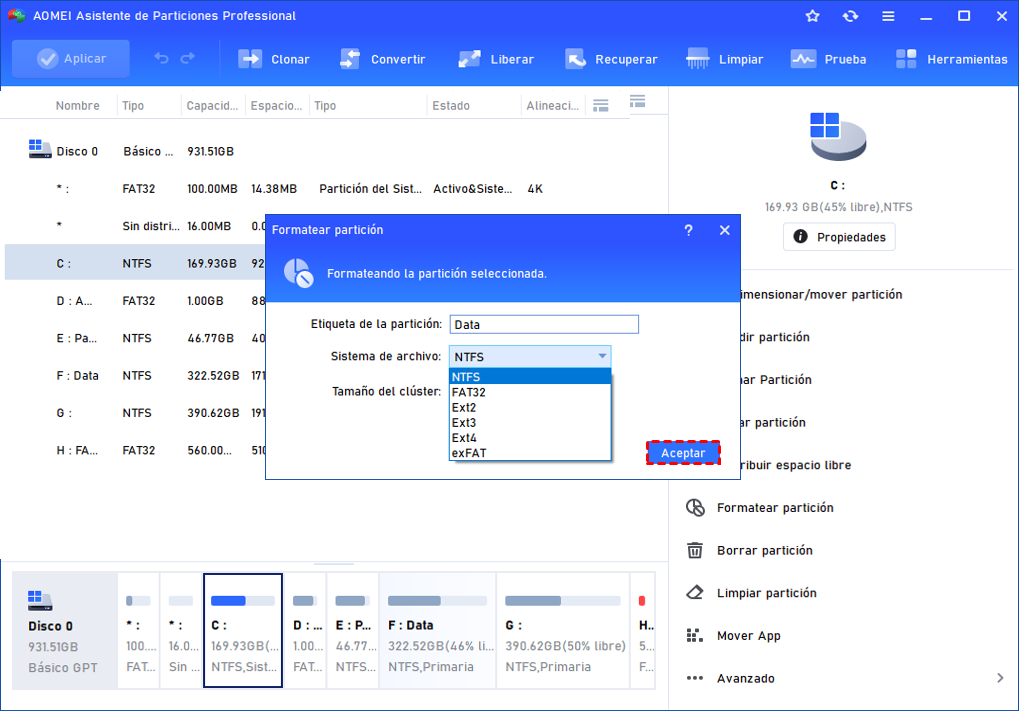The image size is (1020, 712).
Task: Open the Herramientas panel
Action: pyautogui.click(x=951, y=59)
